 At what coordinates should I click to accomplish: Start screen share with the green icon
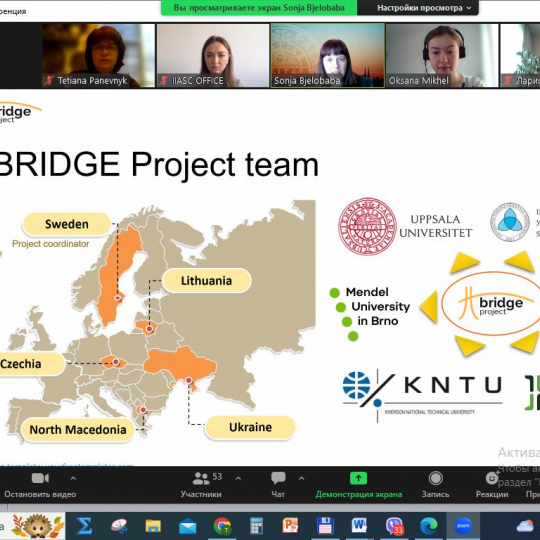coord(358,478)
